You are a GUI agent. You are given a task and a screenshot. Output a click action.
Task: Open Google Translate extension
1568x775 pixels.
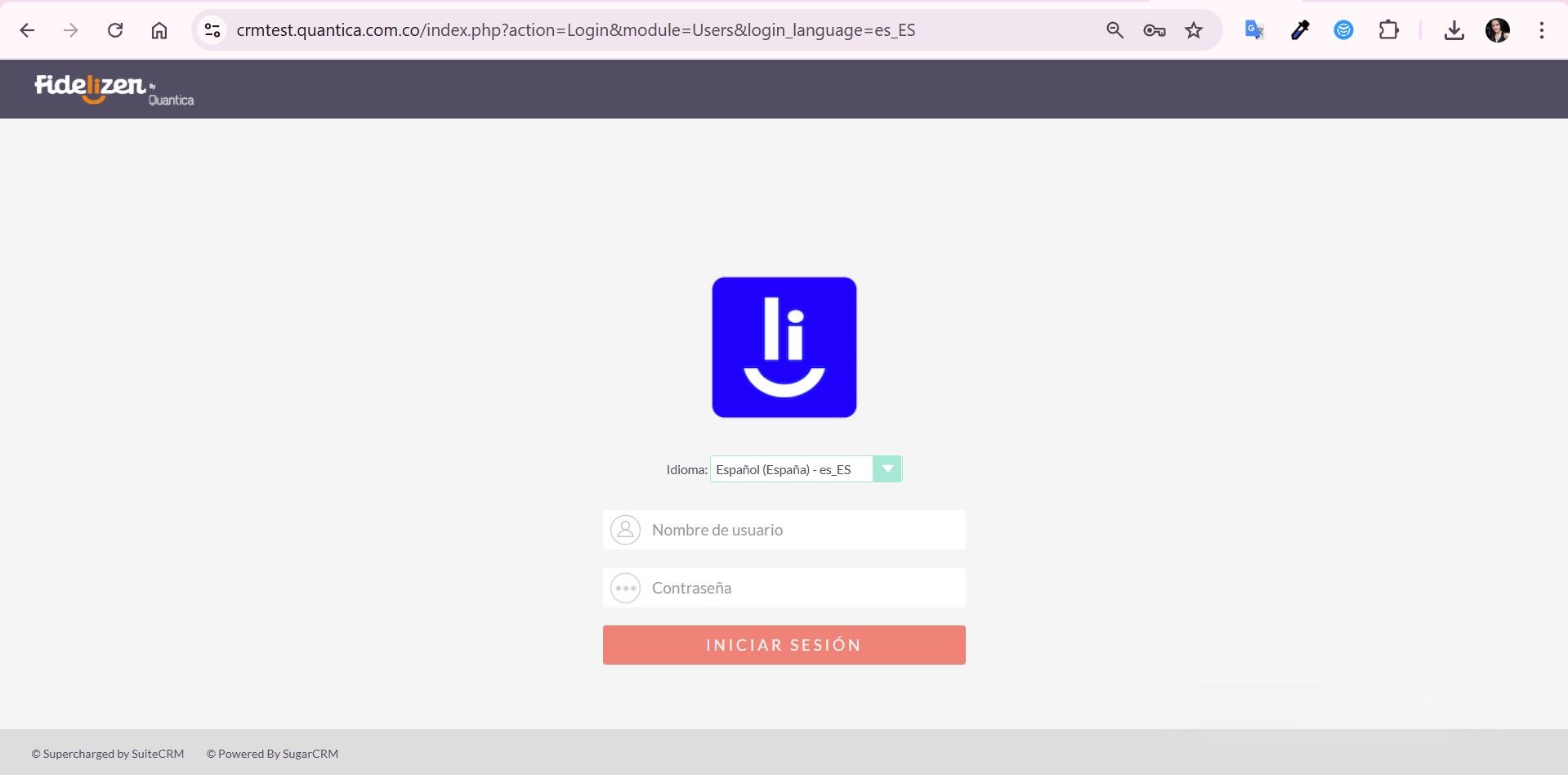(1254, 30)
